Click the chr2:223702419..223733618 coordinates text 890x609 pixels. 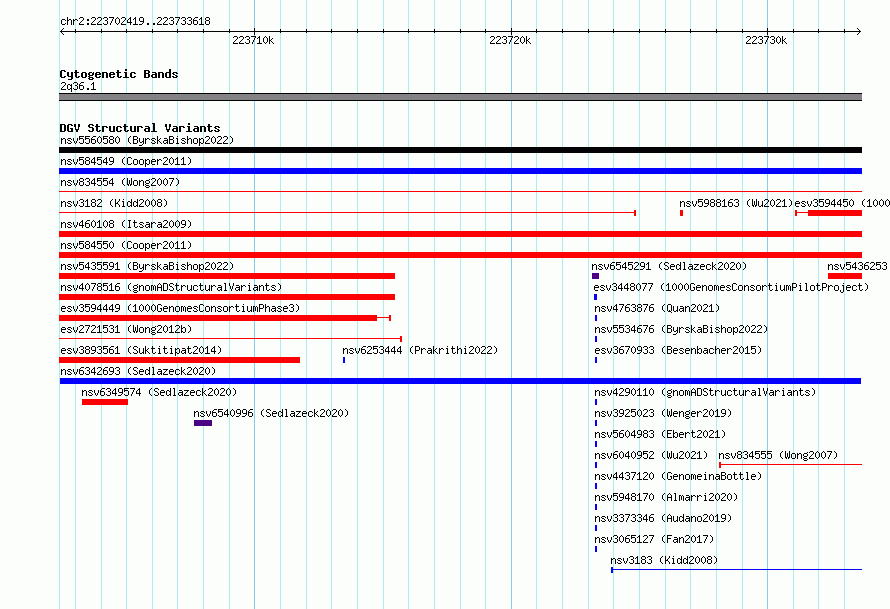point(135,22)
